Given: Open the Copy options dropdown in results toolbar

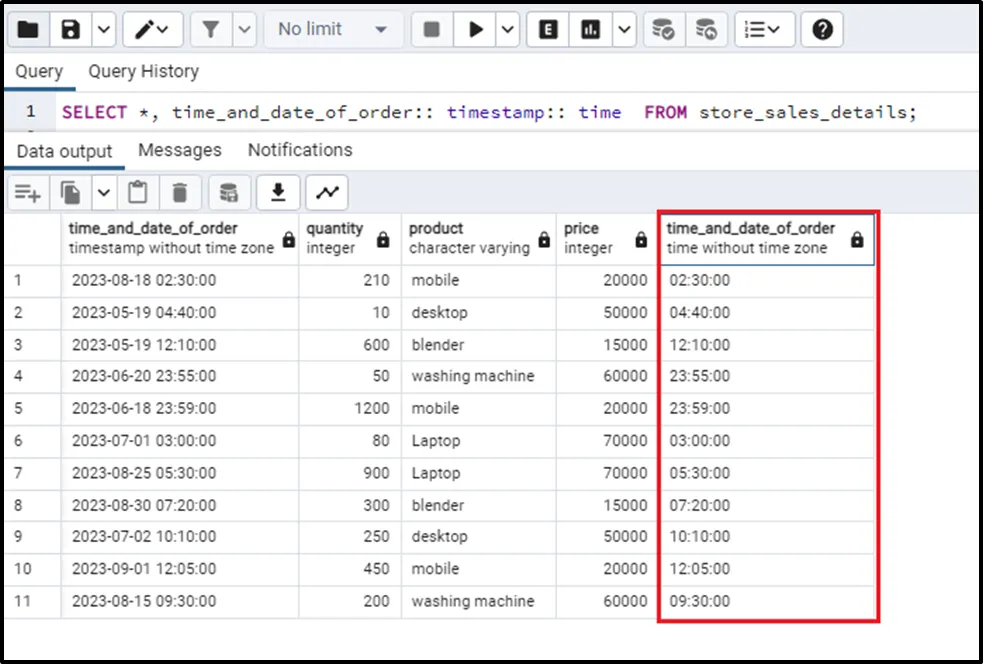Looking at the screenshot, I should click(x=104, y=192).
